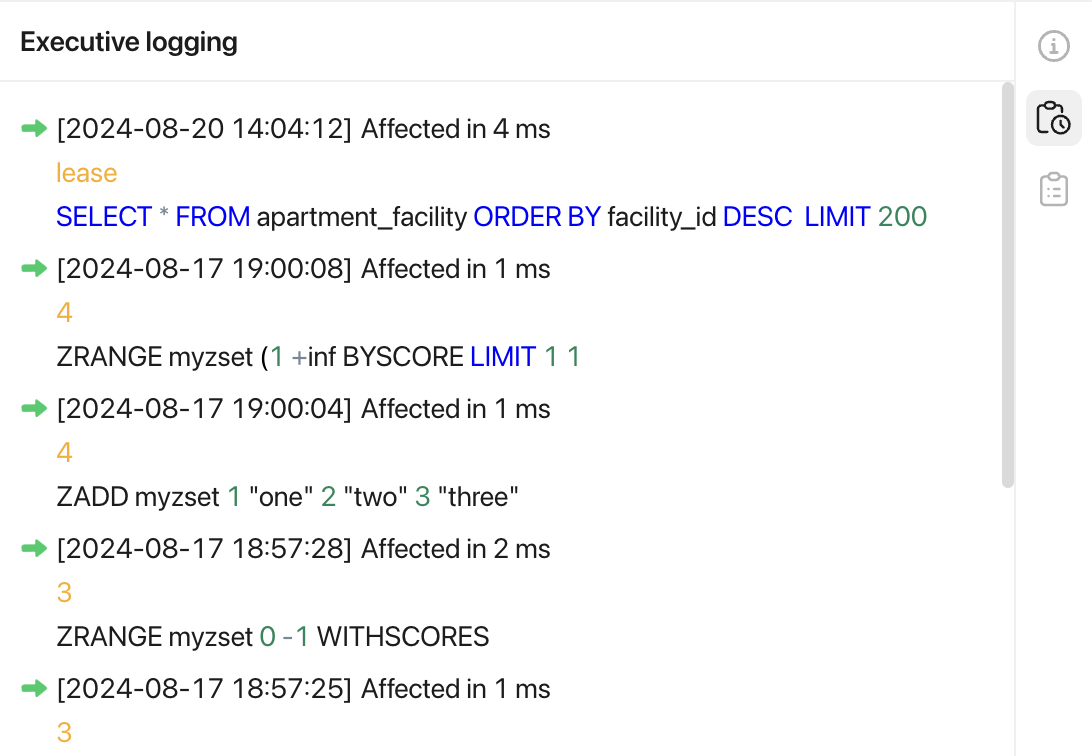
Task: Click green arrow beside 18:57:25 log entry
Action: pos(34,688)
